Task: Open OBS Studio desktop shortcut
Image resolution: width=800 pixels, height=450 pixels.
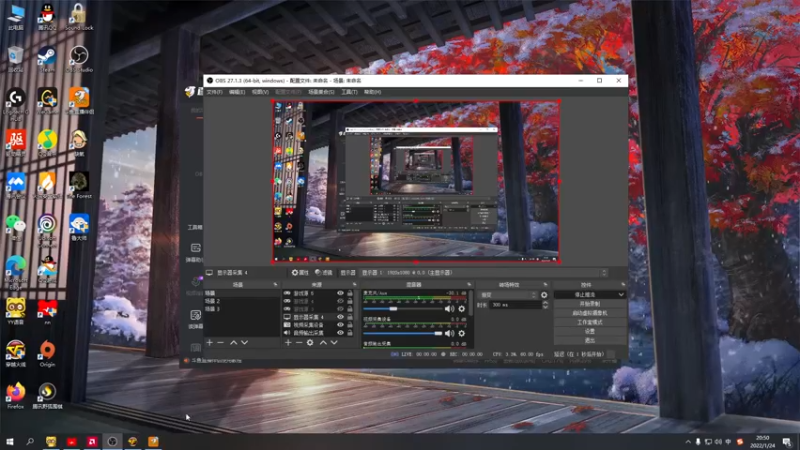Action: pos(79,59)
